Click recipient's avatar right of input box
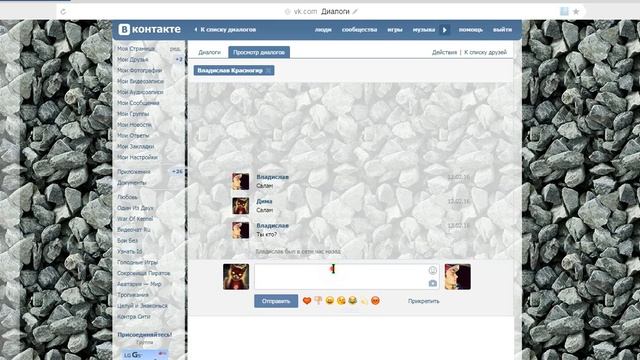640x360 pixels. pyautogui.click(x=457, y=277)
